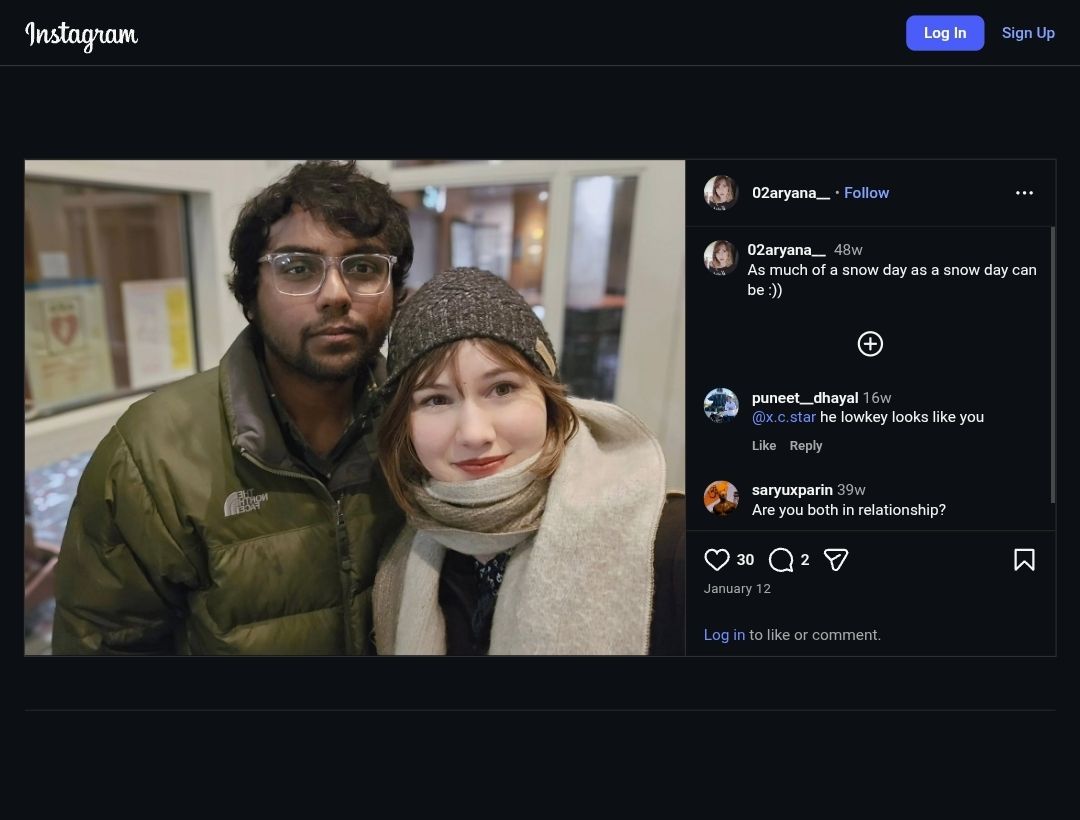This screenshot has width=1080, height=820.
Task: Click the heart Like icon
Action: tap(717, 560)
